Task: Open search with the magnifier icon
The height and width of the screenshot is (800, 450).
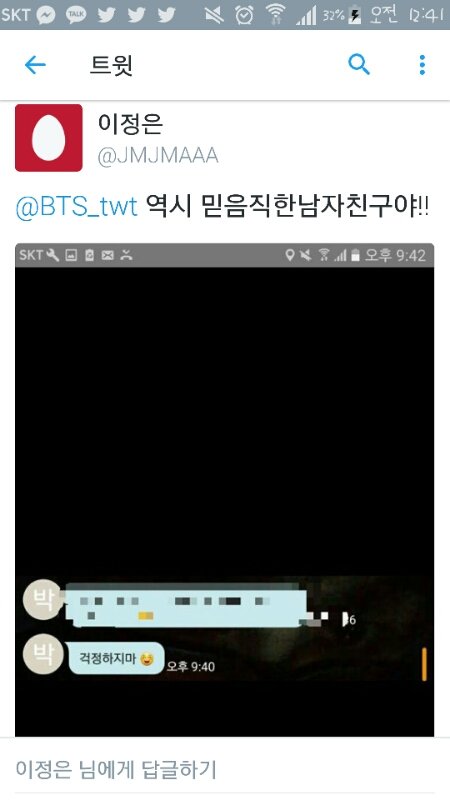Action: tap(359, 65)
